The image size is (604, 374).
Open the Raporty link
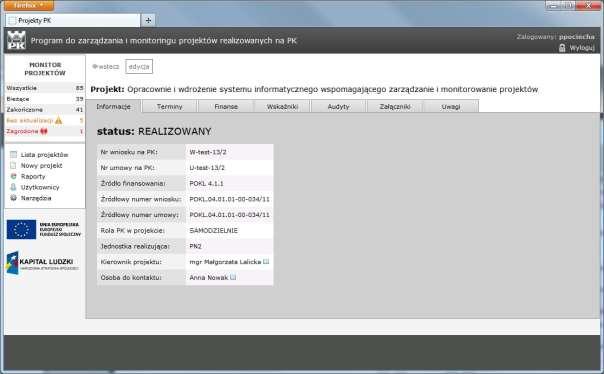tap(33, 176)
